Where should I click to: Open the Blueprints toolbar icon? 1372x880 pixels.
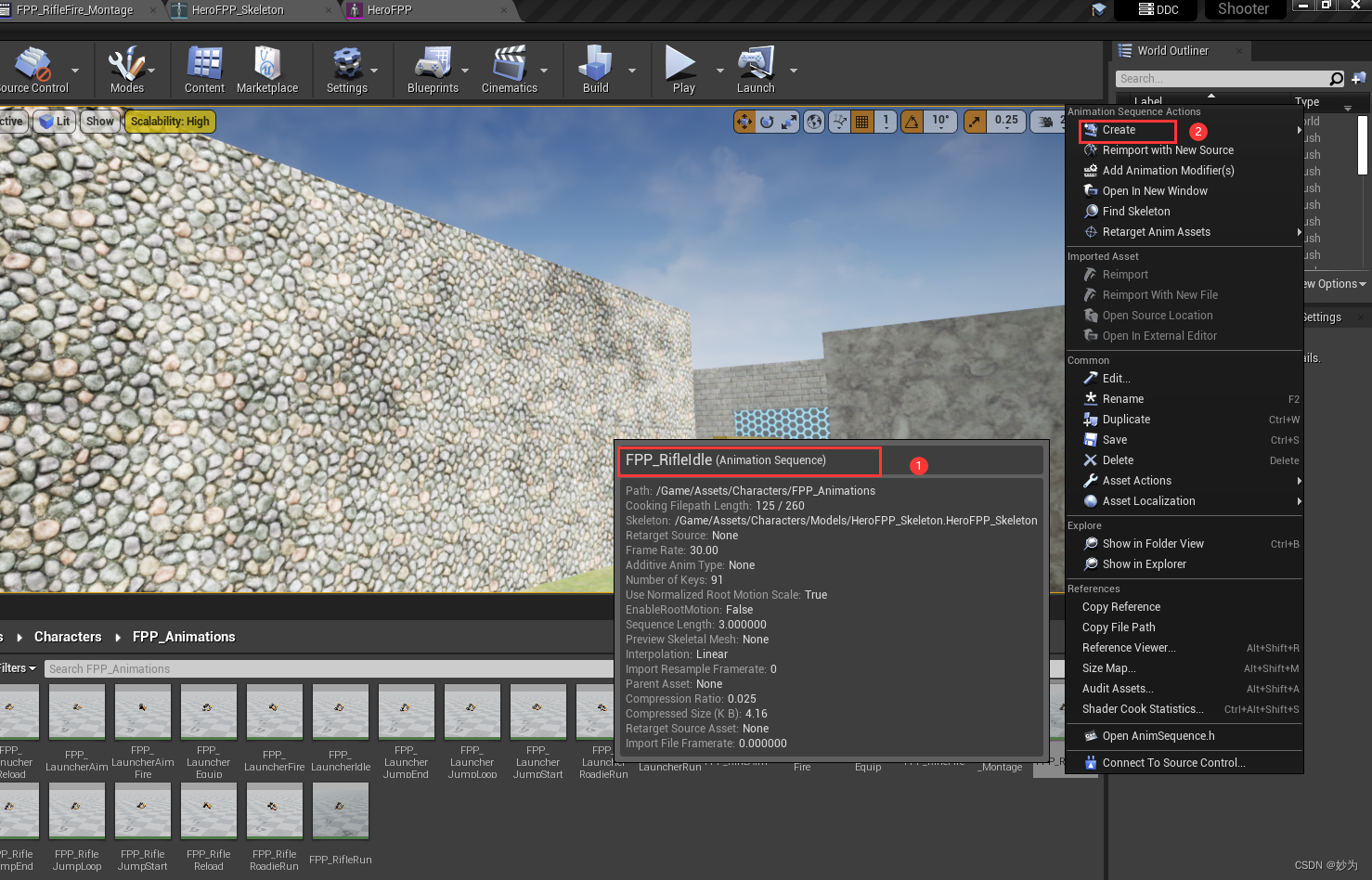point(433,70)
